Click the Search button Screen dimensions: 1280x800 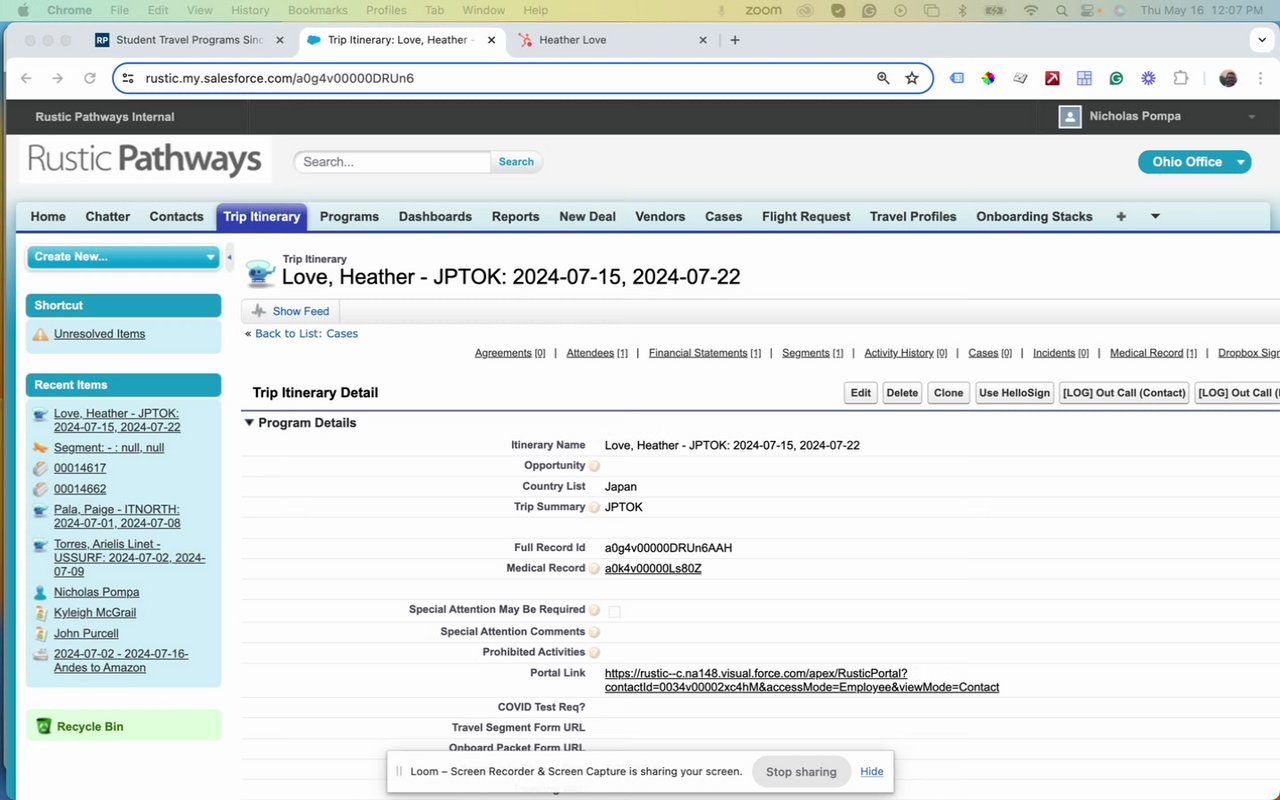tap(516, 162)
